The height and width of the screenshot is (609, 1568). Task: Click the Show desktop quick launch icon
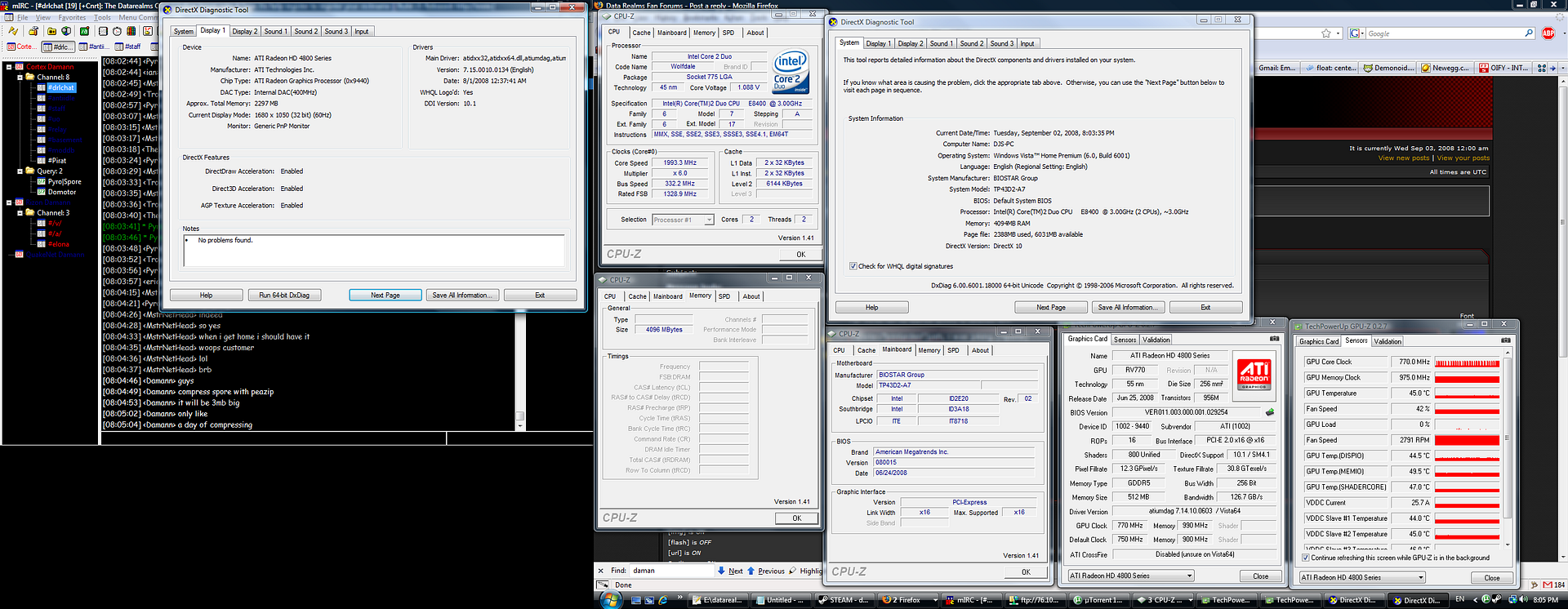tap(636, 600)
